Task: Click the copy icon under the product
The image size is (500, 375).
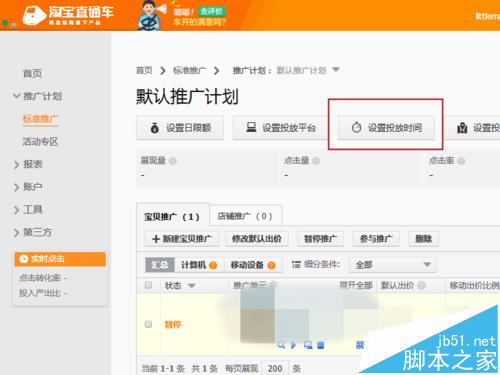Action: tap(308, 345)
